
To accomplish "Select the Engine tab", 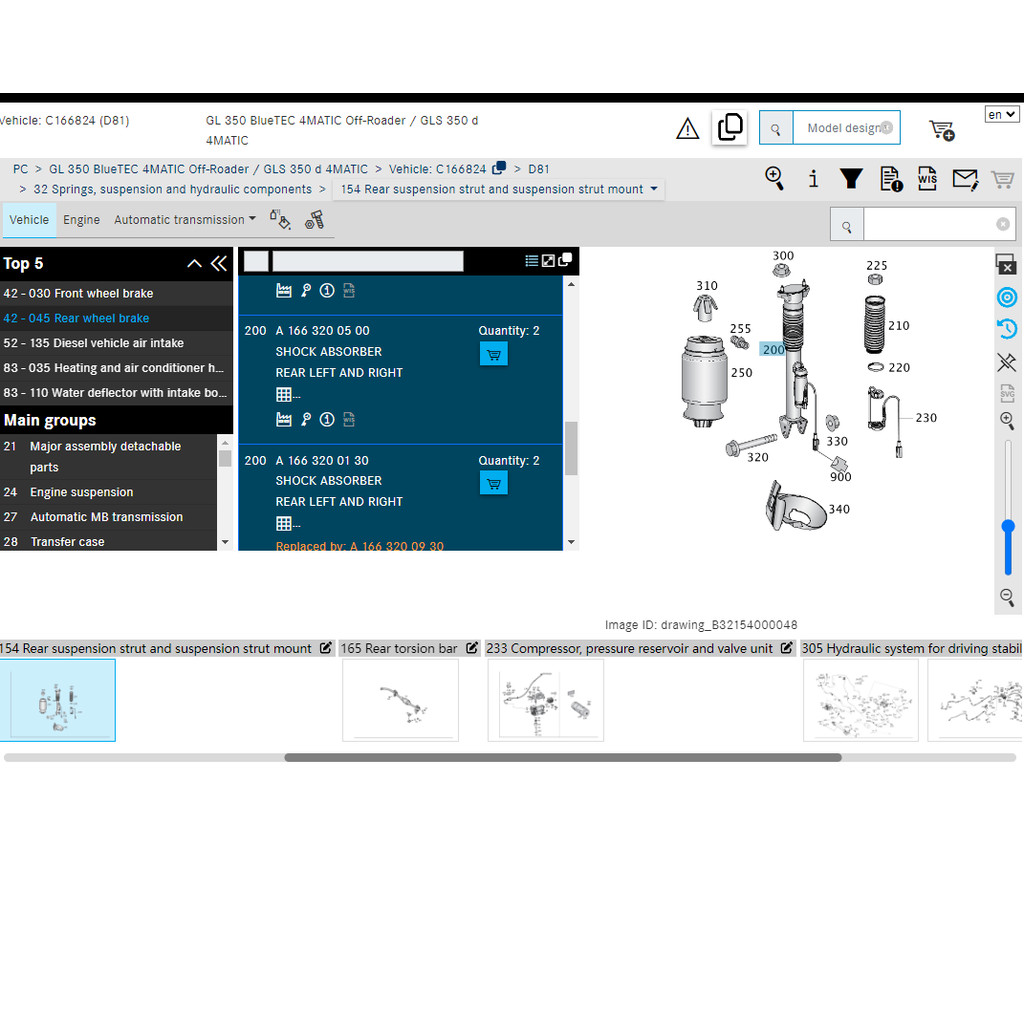I will pyautogui.click(x=82, y=220).
